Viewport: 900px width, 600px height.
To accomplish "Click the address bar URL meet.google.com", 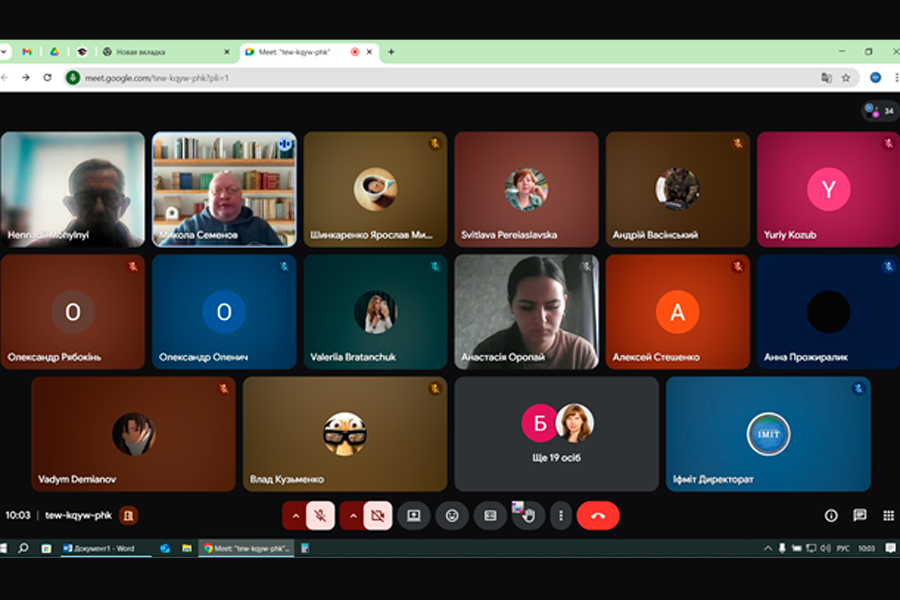I will pos(157,78).
